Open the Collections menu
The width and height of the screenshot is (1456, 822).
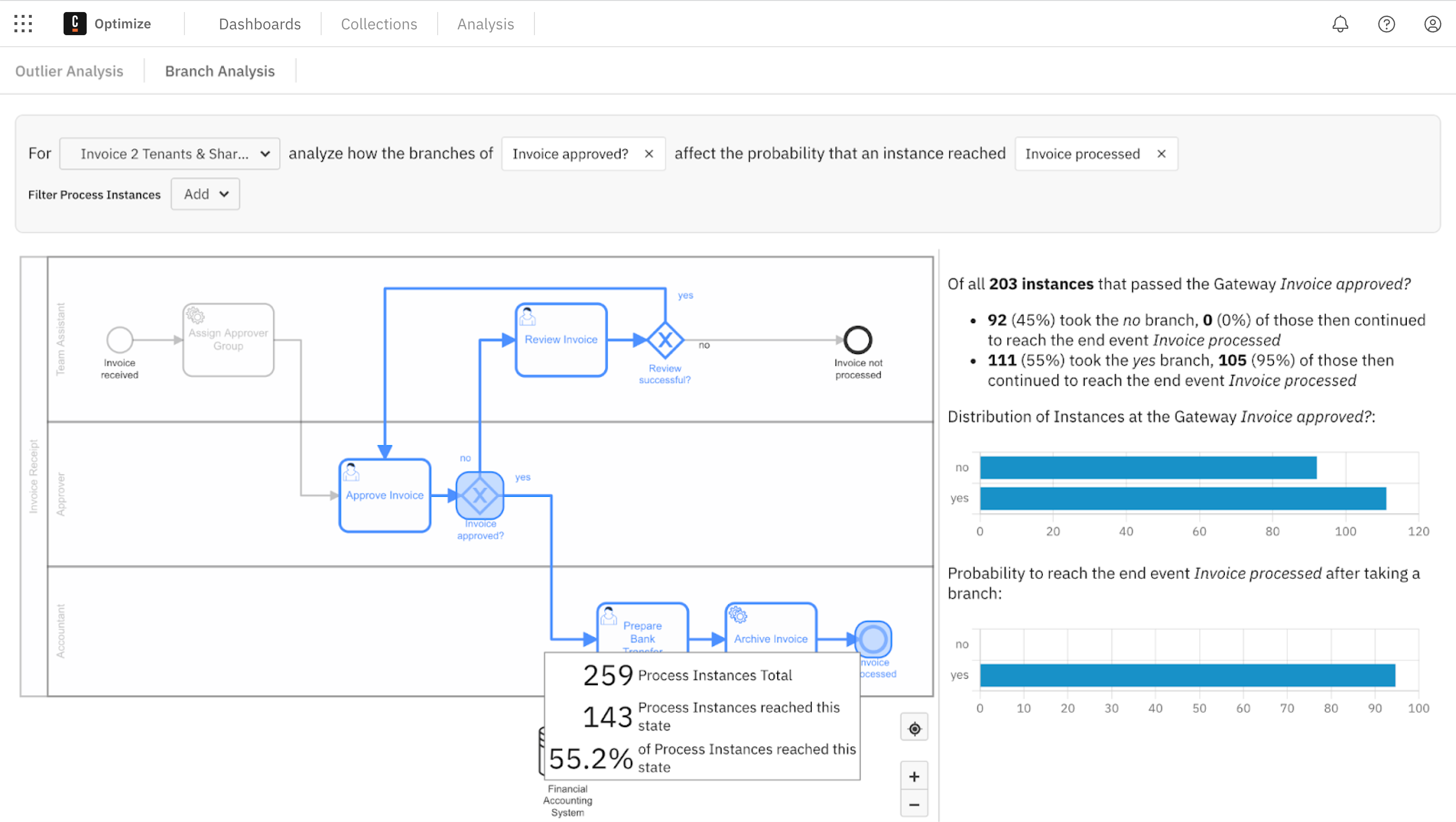click(379, 24)
